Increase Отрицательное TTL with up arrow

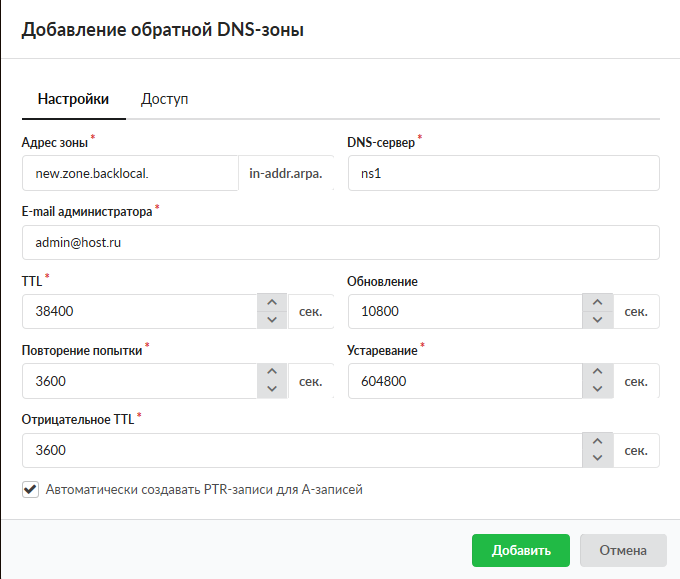(x=597, y=442)
